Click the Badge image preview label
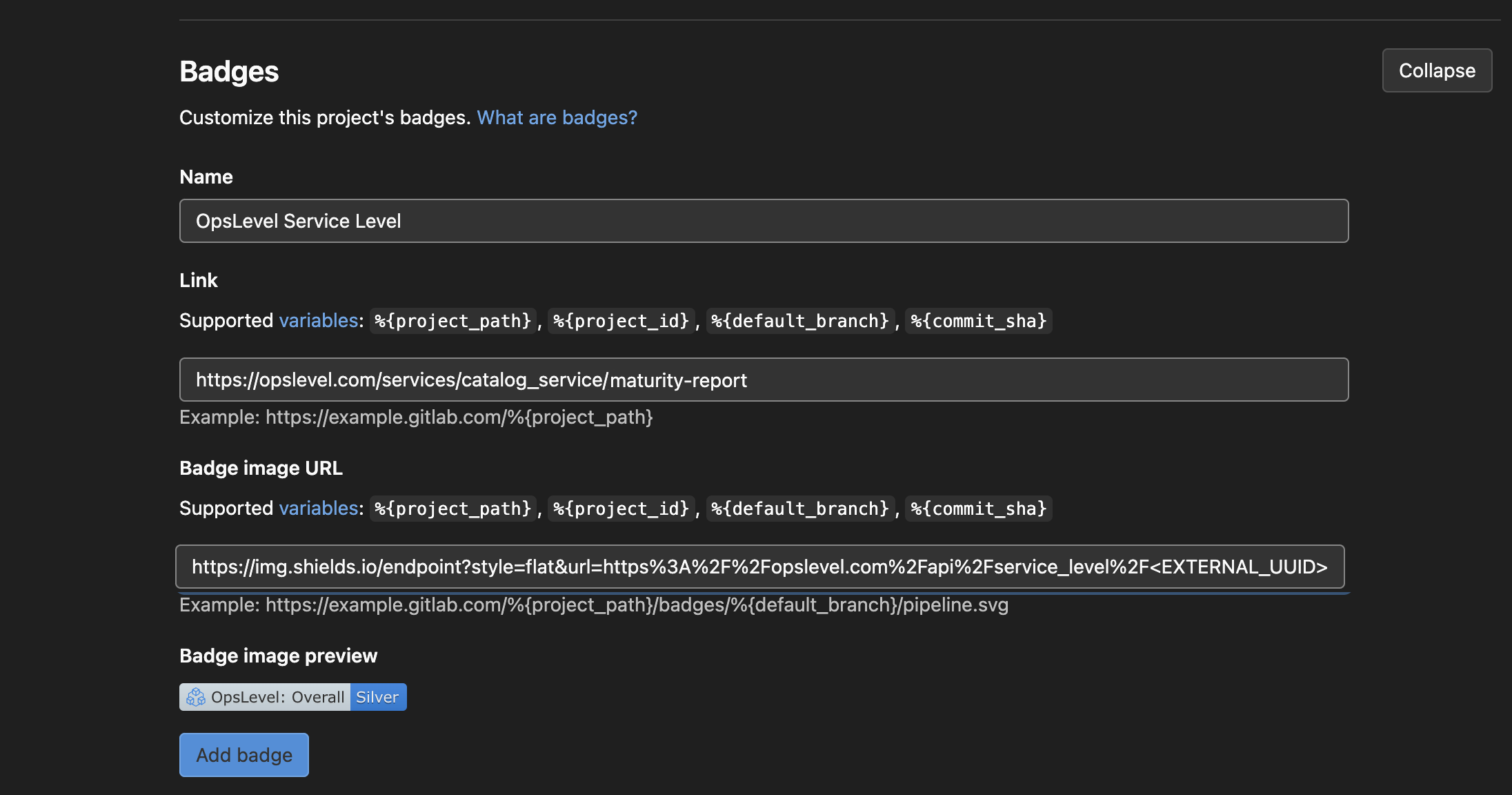 click(279, 656)
